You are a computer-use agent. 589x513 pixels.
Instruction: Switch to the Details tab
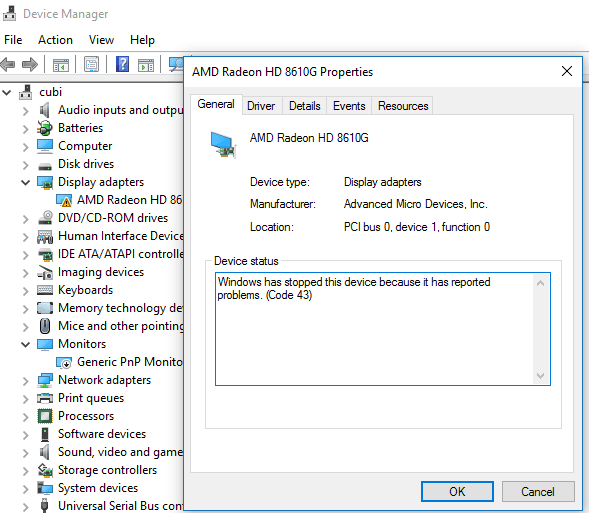(x=305, y=106)
